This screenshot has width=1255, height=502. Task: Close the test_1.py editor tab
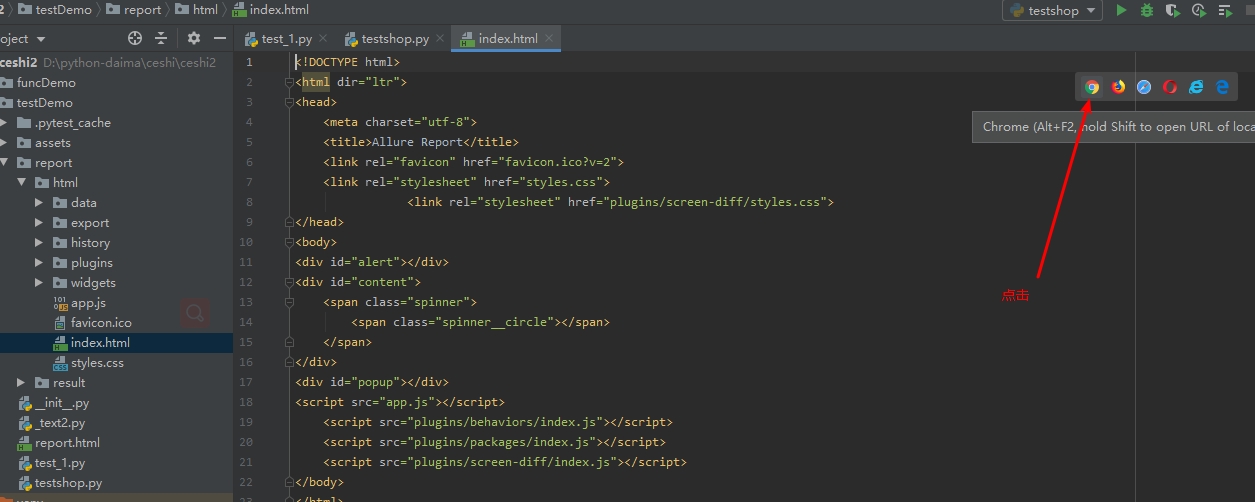tap(323, 39)
